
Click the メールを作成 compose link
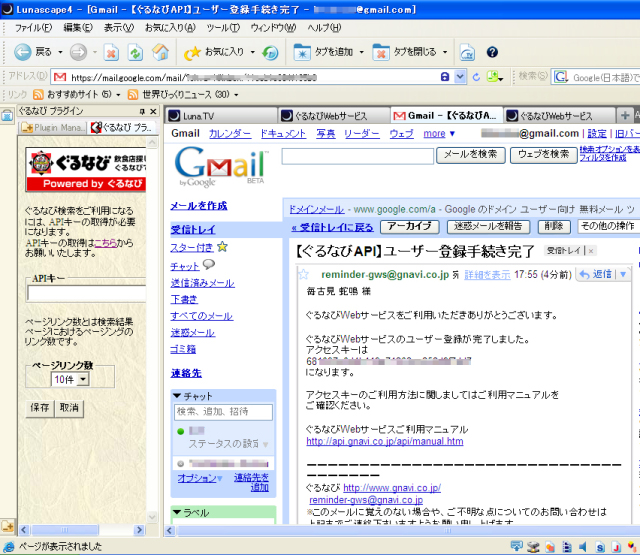[x=198, y=206]
